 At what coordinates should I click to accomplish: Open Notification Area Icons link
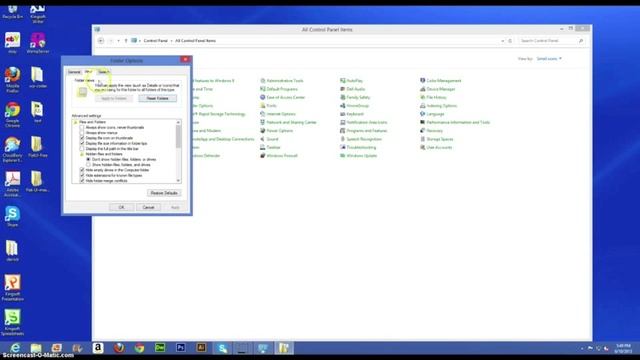(367, 122)
